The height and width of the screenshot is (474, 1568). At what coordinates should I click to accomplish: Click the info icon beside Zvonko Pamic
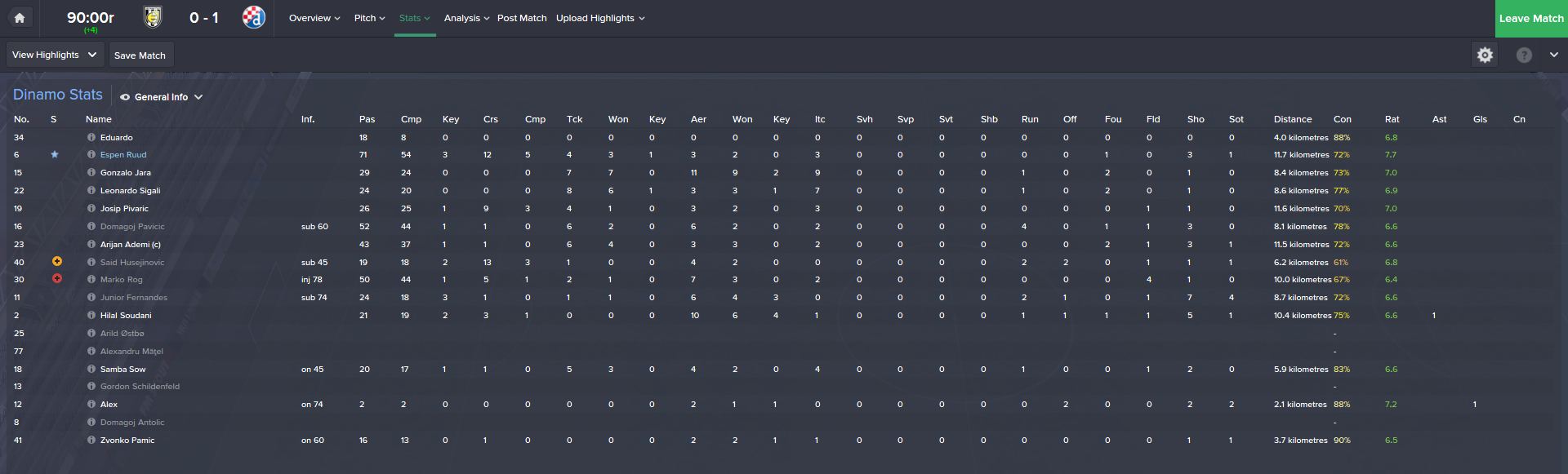point(91,440)
